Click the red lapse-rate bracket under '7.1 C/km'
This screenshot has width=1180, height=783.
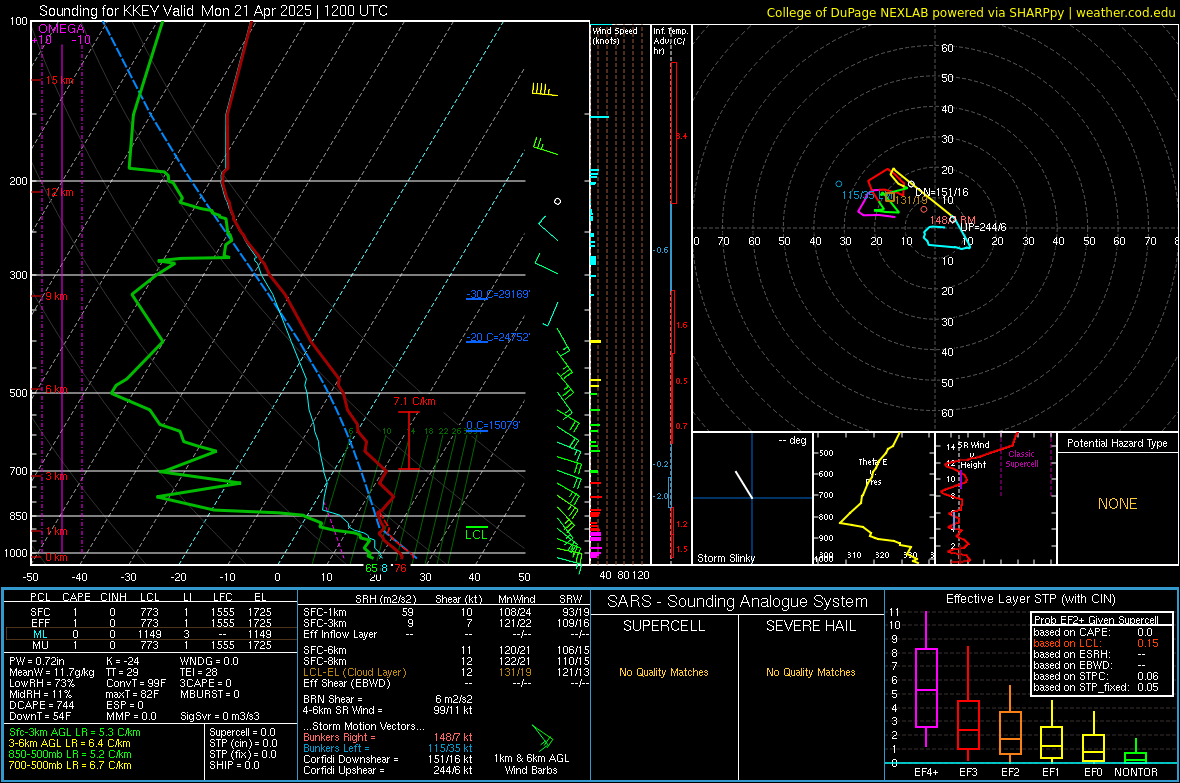pos(408,440)
